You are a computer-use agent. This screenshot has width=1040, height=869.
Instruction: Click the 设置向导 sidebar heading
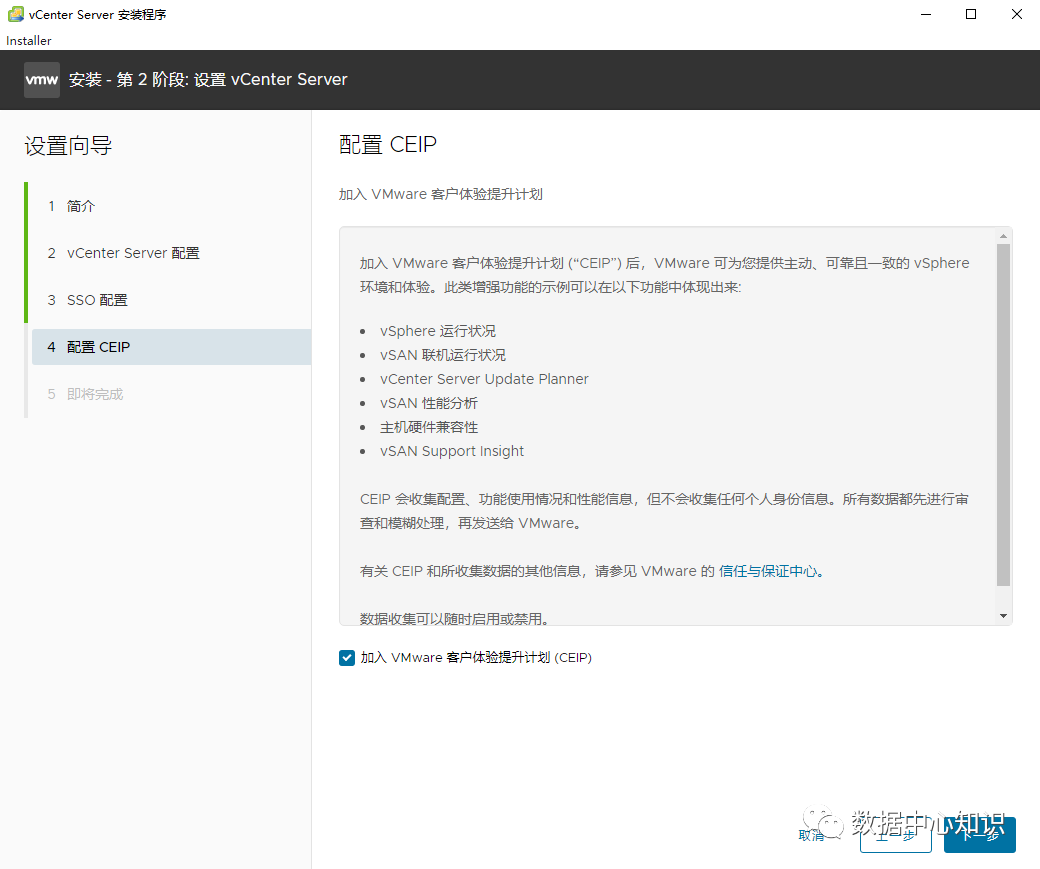(x=68, y=146)
